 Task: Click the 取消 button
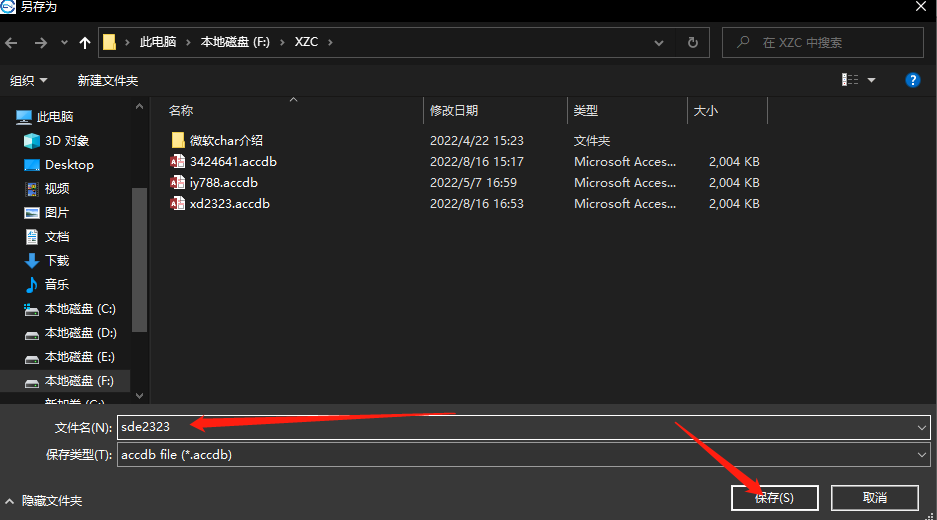[874, 498]
